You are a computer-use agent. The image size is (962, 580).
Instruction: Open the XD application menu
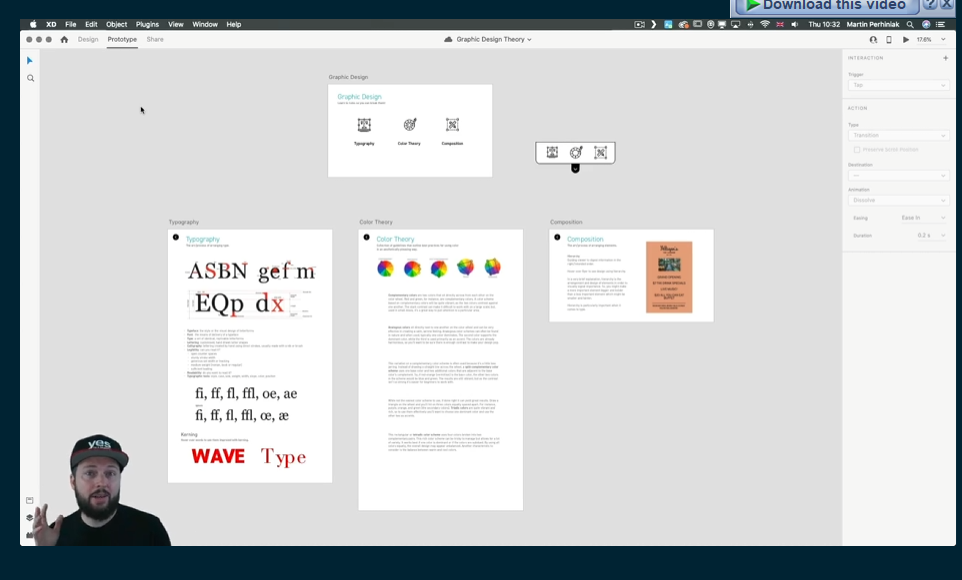tap(51, 25)
